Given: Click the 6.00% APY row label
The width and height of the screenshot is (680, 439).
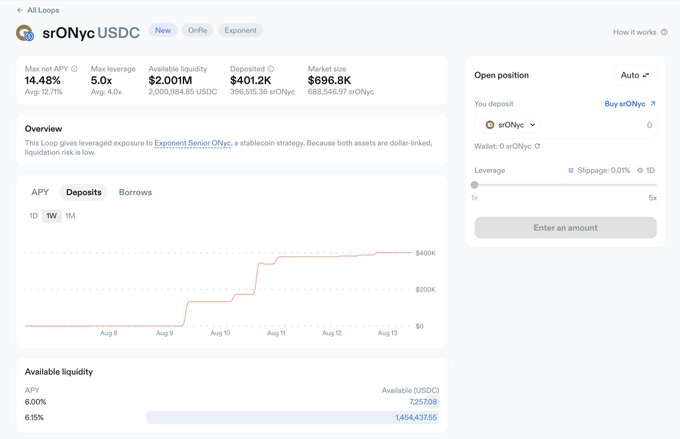Looking at the screenshot, I should [x=35, y=402].
